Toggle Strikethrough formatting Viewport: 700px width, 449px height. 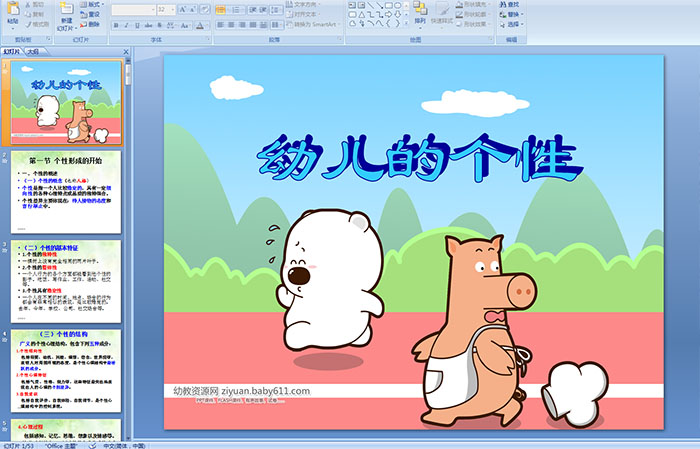coord(148,25)
